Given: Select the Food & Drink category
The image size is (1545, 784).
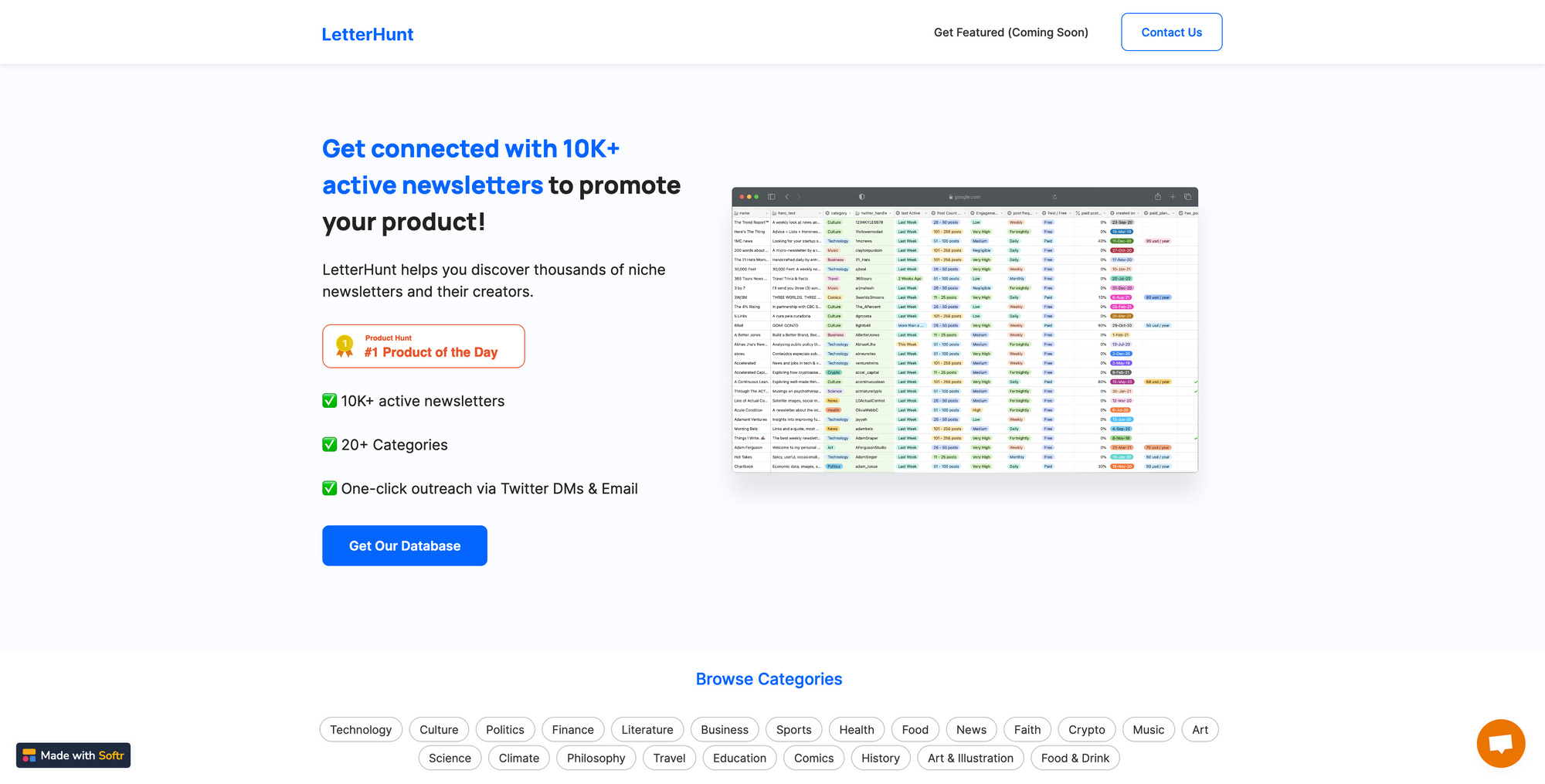Looking at the screenshot, I should pyautogui.click(x=1075, y=759).
